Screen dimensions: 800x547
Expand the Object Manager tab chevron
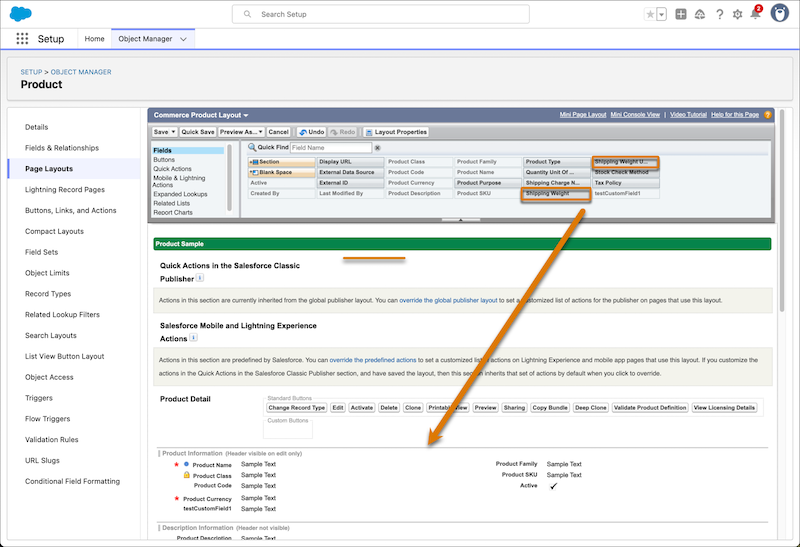point(184,39)
